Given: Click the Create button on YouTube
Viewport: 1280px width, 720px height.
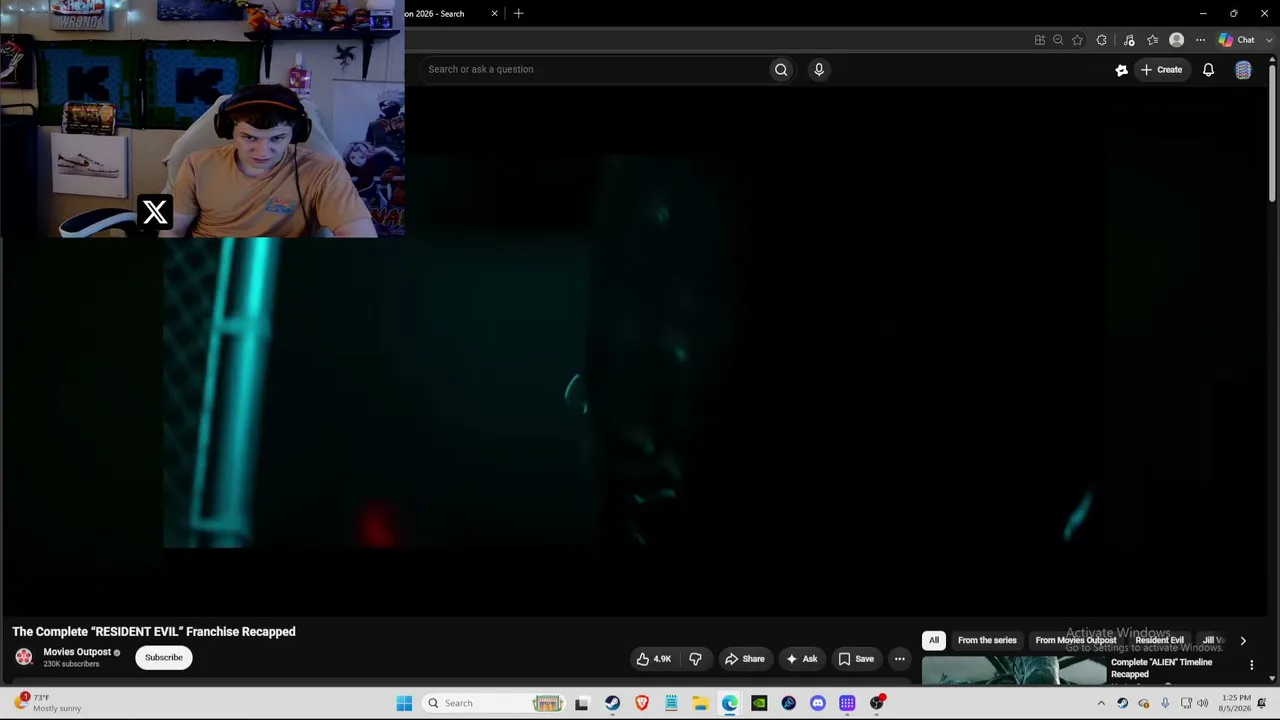Looking at the screenshot, I should coord(1162,69).
